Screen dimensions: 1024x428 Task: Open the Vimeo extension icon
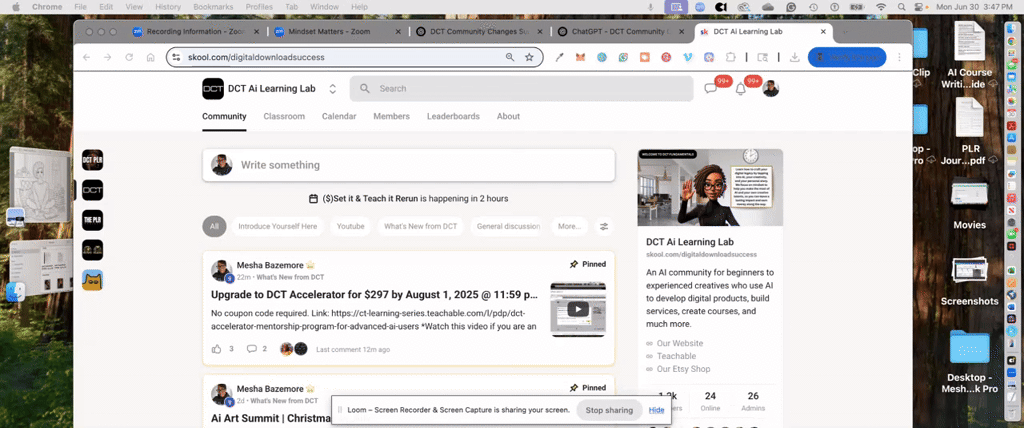tap(688, 58)
